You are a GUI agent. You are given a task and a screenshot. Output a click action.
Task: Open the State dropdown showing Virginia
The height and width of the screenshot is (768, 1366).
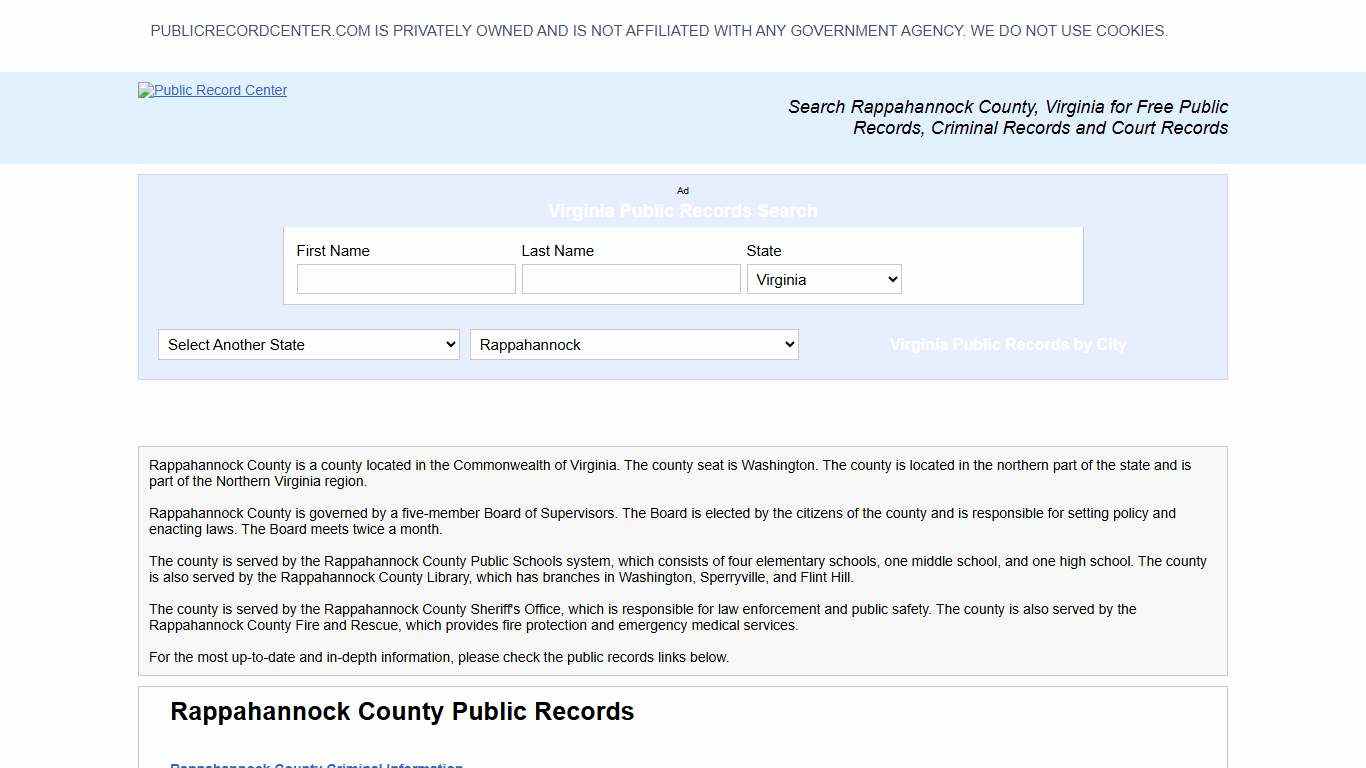[x=823, y=279]
